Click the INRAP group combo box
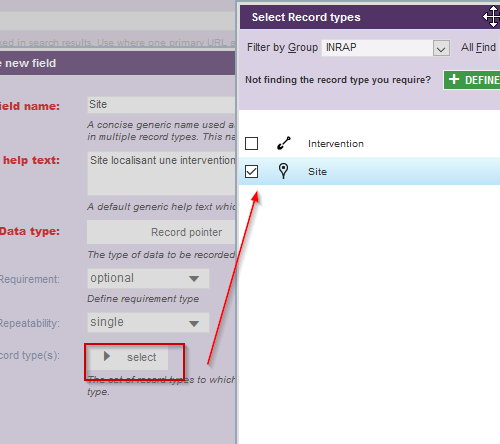 pos(385,48)
